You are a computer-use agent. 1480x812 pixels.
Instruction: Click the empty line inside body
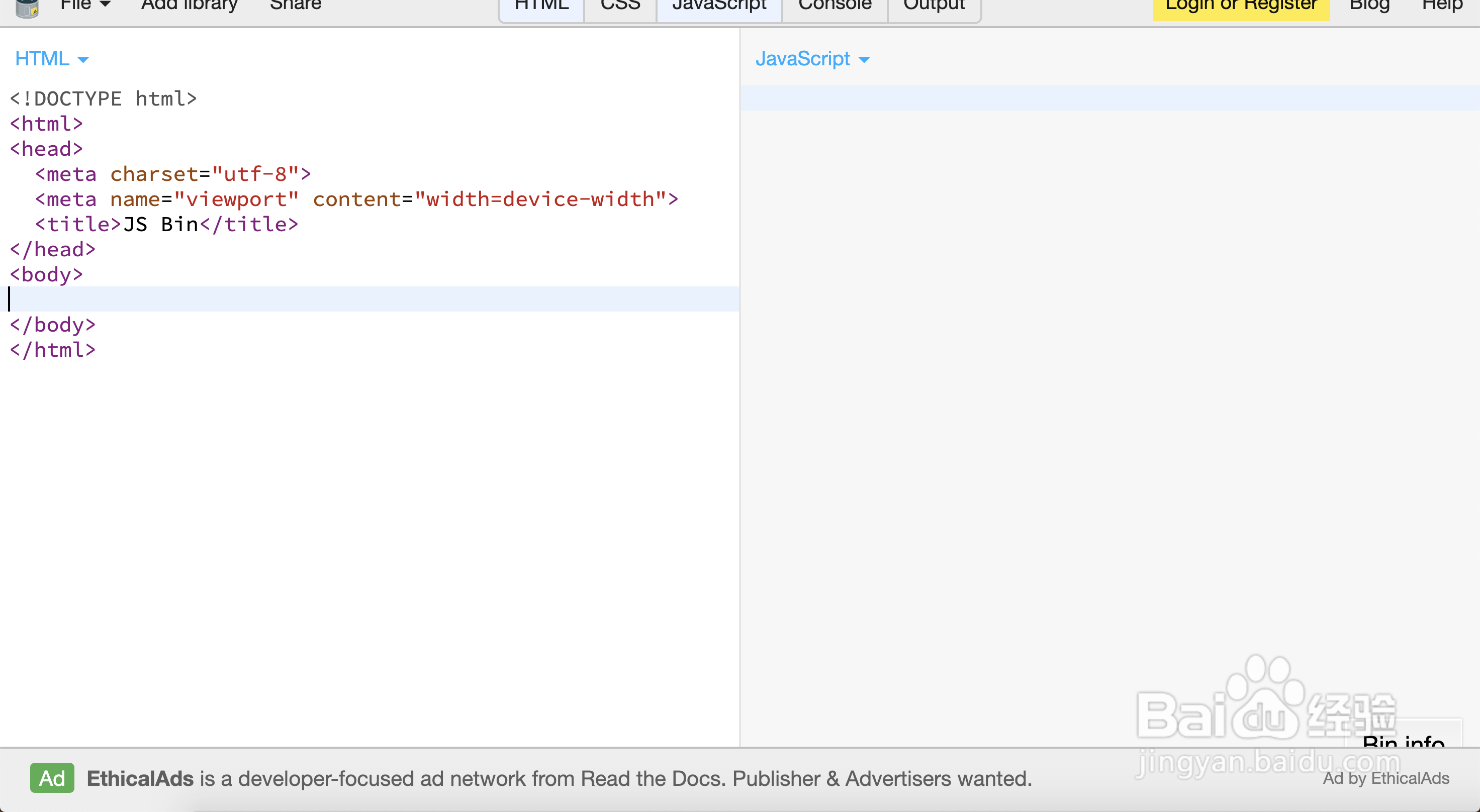[x=369, y=299]
